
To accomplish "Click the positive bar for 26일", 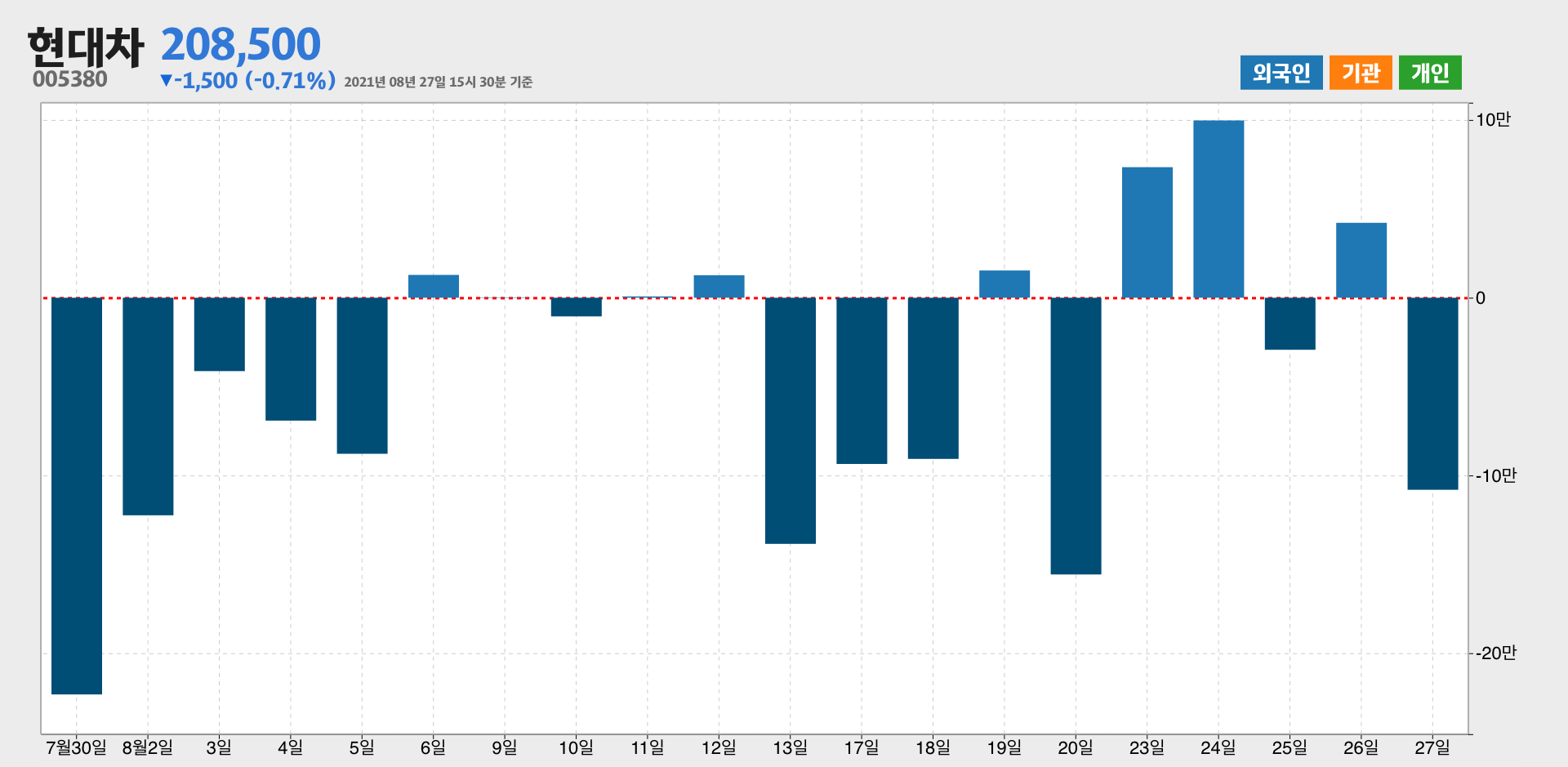I will pos(1361,261).
